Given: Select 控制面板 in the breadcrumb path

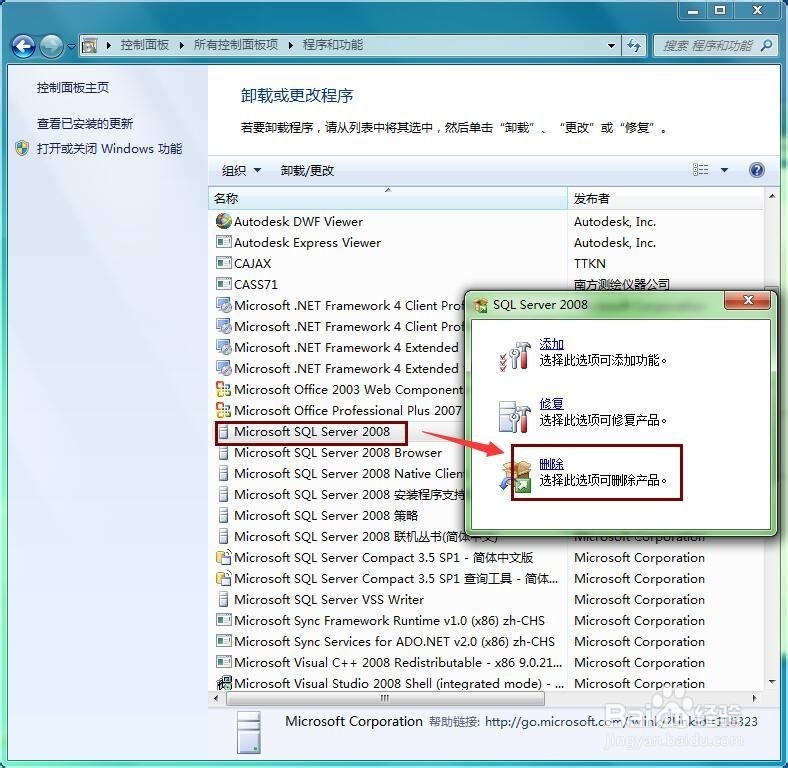Looking at the screenshot, I should coord(145,45).
